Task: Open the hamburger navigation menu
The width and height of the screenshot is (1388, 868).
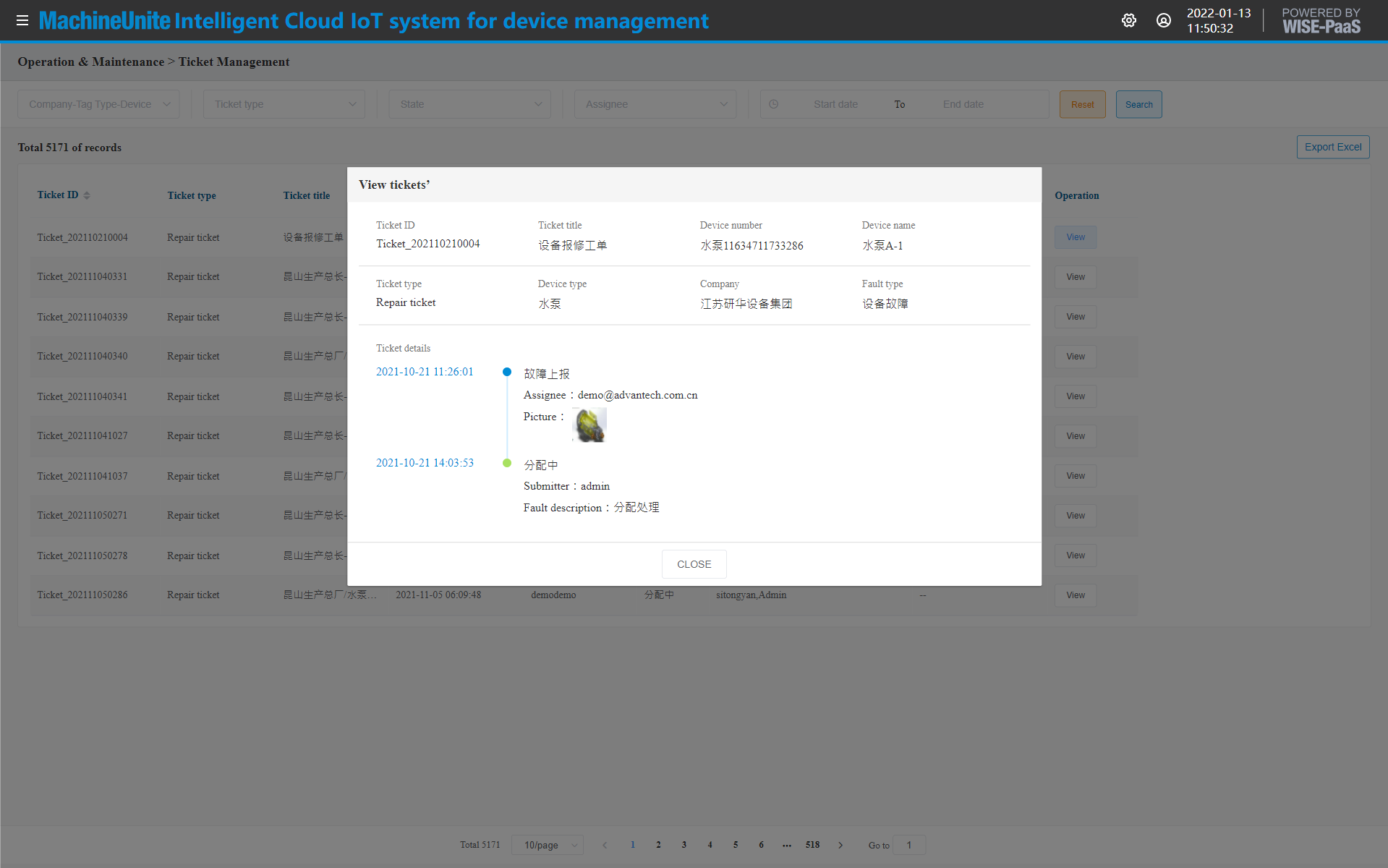Action: (22, 20)
